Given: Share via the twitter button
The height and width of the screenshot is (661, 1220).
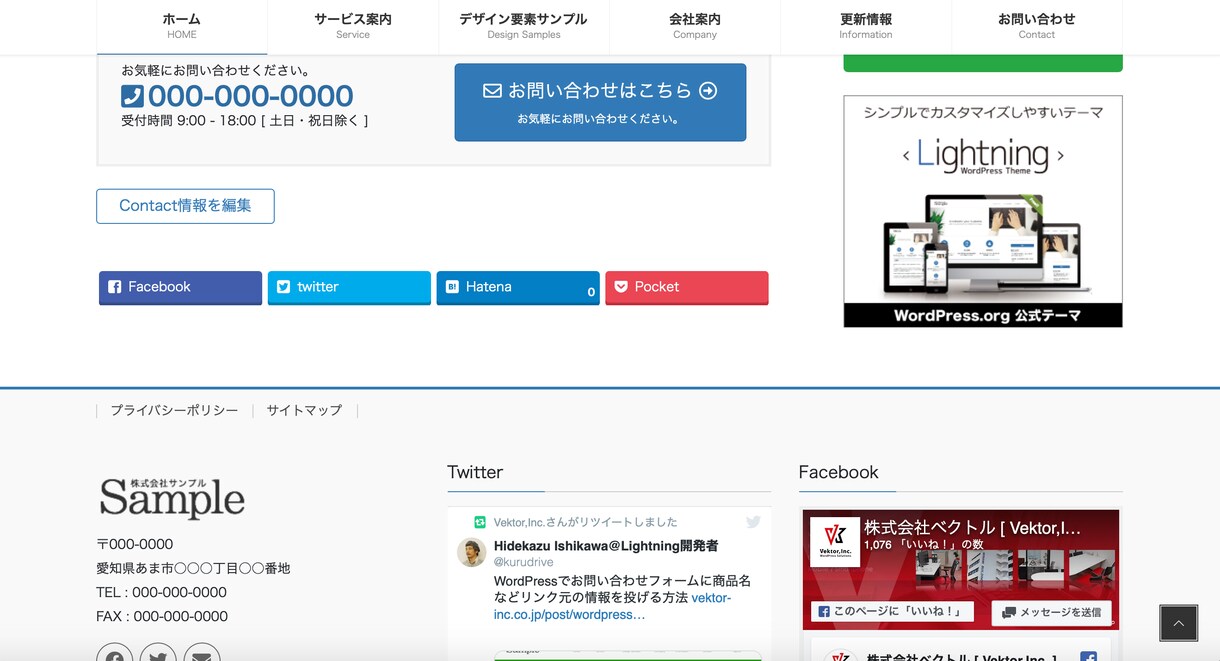Looking at the screenshot, I should point(349,287).
